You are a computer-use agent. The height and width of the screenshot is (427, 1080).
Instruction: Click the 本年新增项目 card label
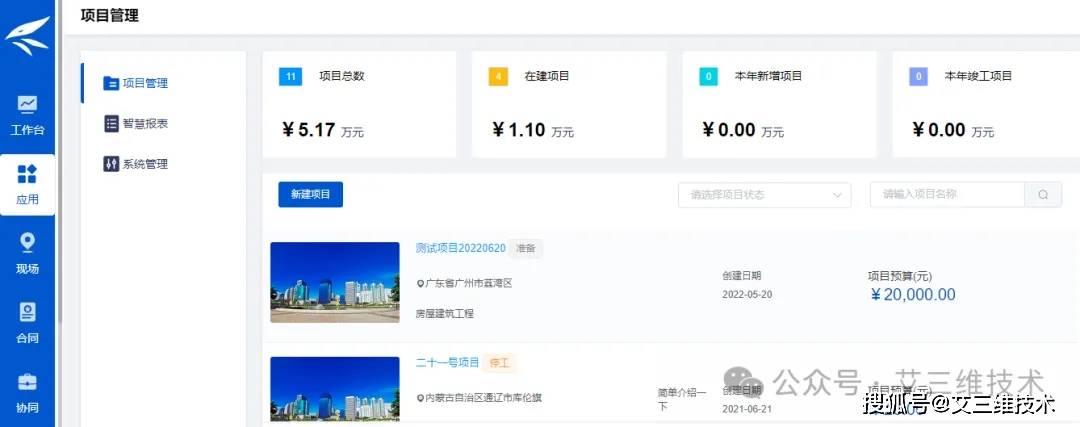click(x=769, y=76)
